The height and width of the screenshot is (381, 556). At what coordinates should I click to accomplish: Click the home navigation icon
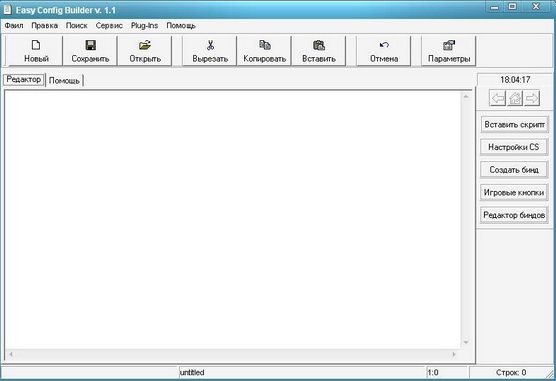click(x=515, y=98)
